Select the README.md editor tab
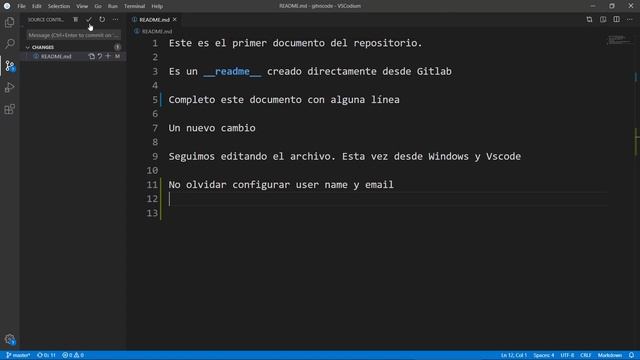 coord(154,20)
